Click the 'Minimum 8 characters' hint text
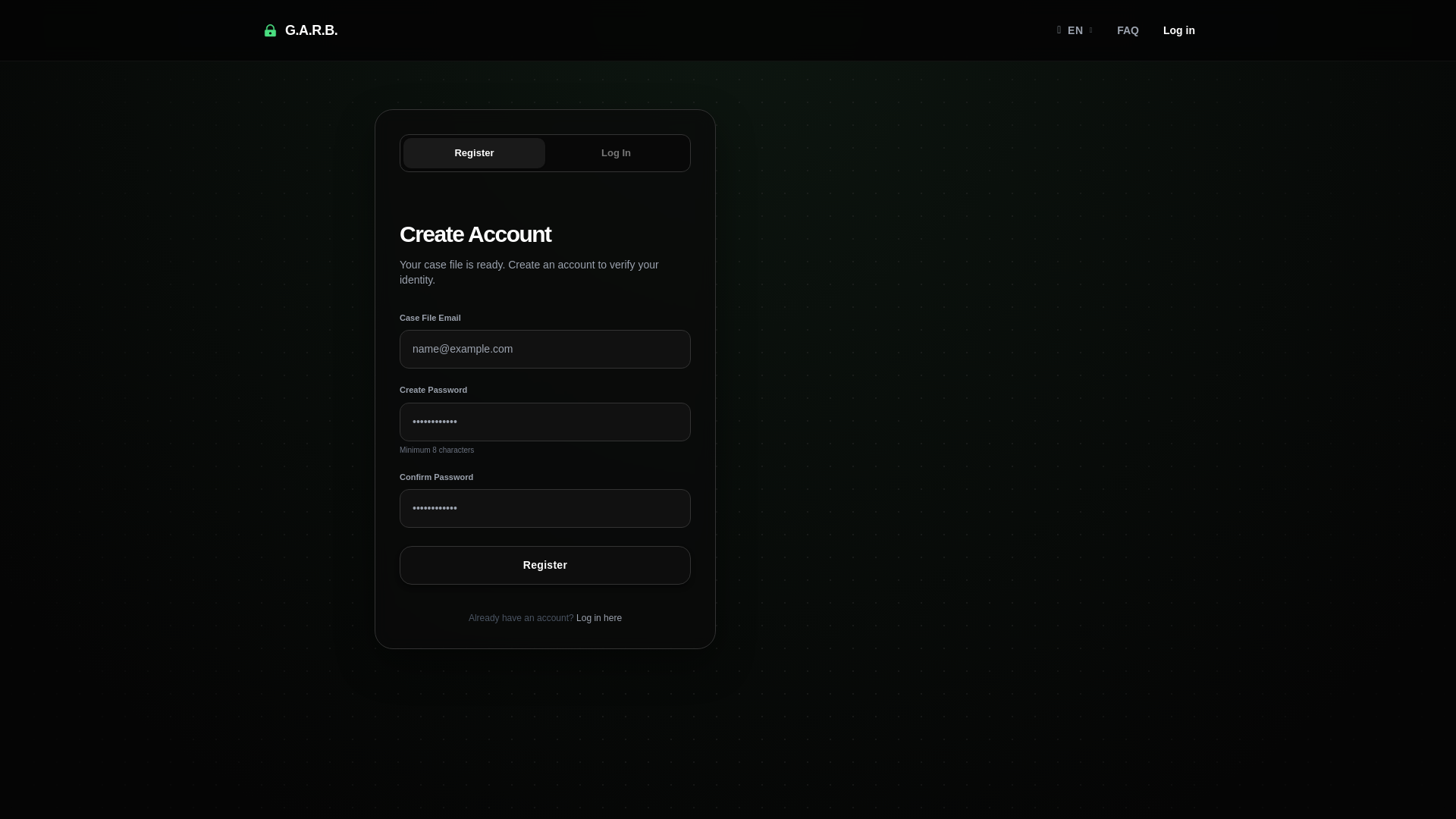Screen dimensions: 1456x819 437,450
